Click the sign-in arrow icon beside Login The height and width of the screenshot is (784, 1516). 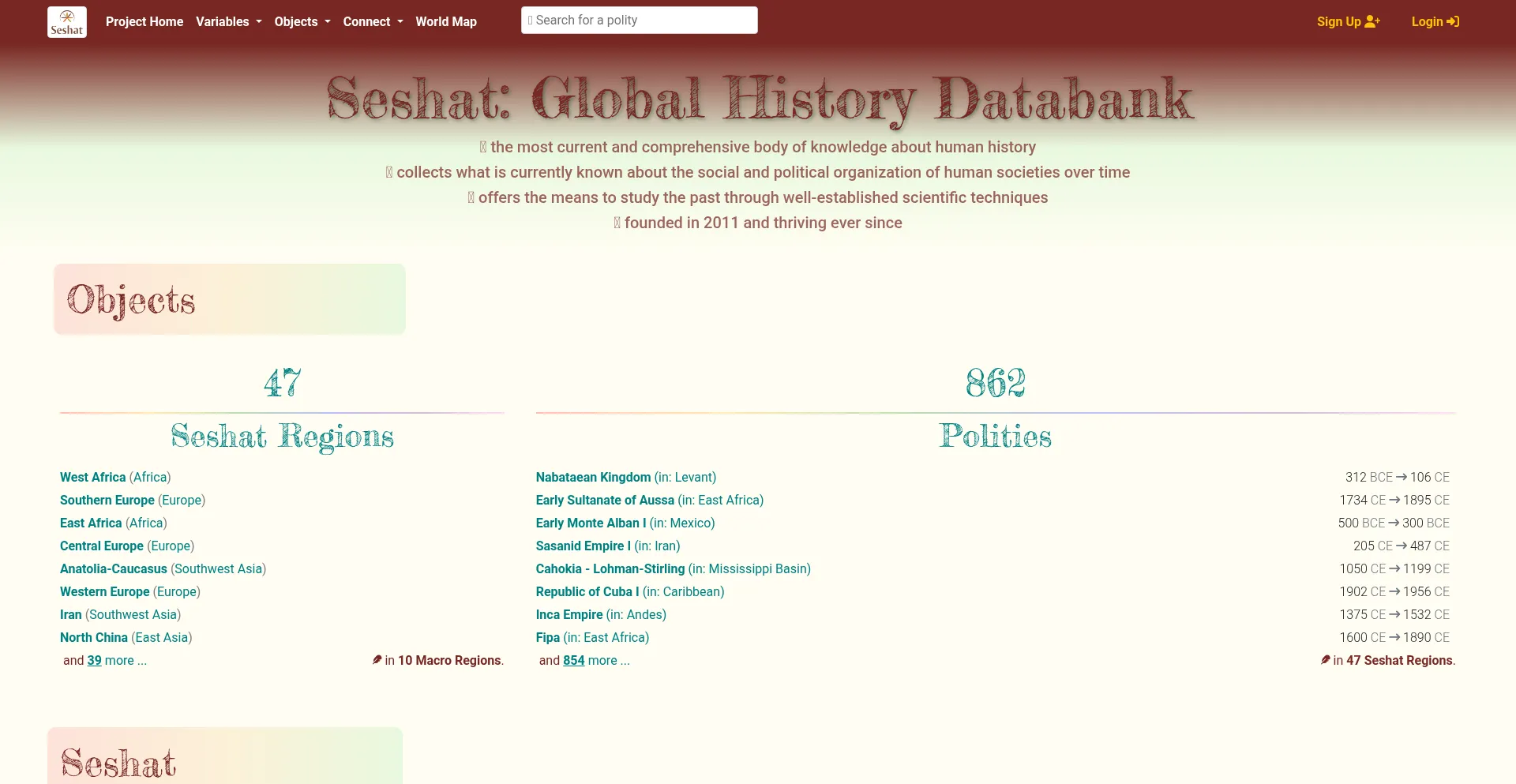[1454, 21]
